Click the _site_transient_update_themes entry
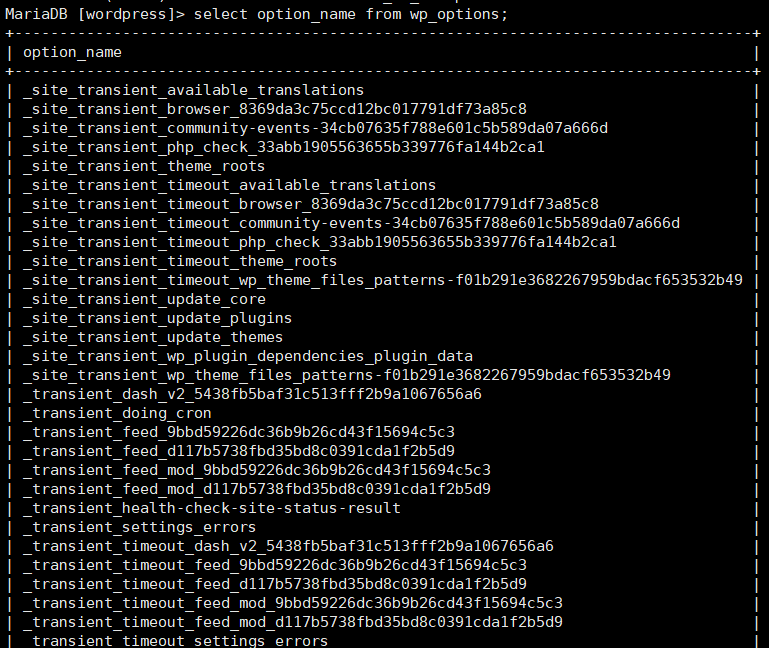The image size is (769, 648). [153, 337]
